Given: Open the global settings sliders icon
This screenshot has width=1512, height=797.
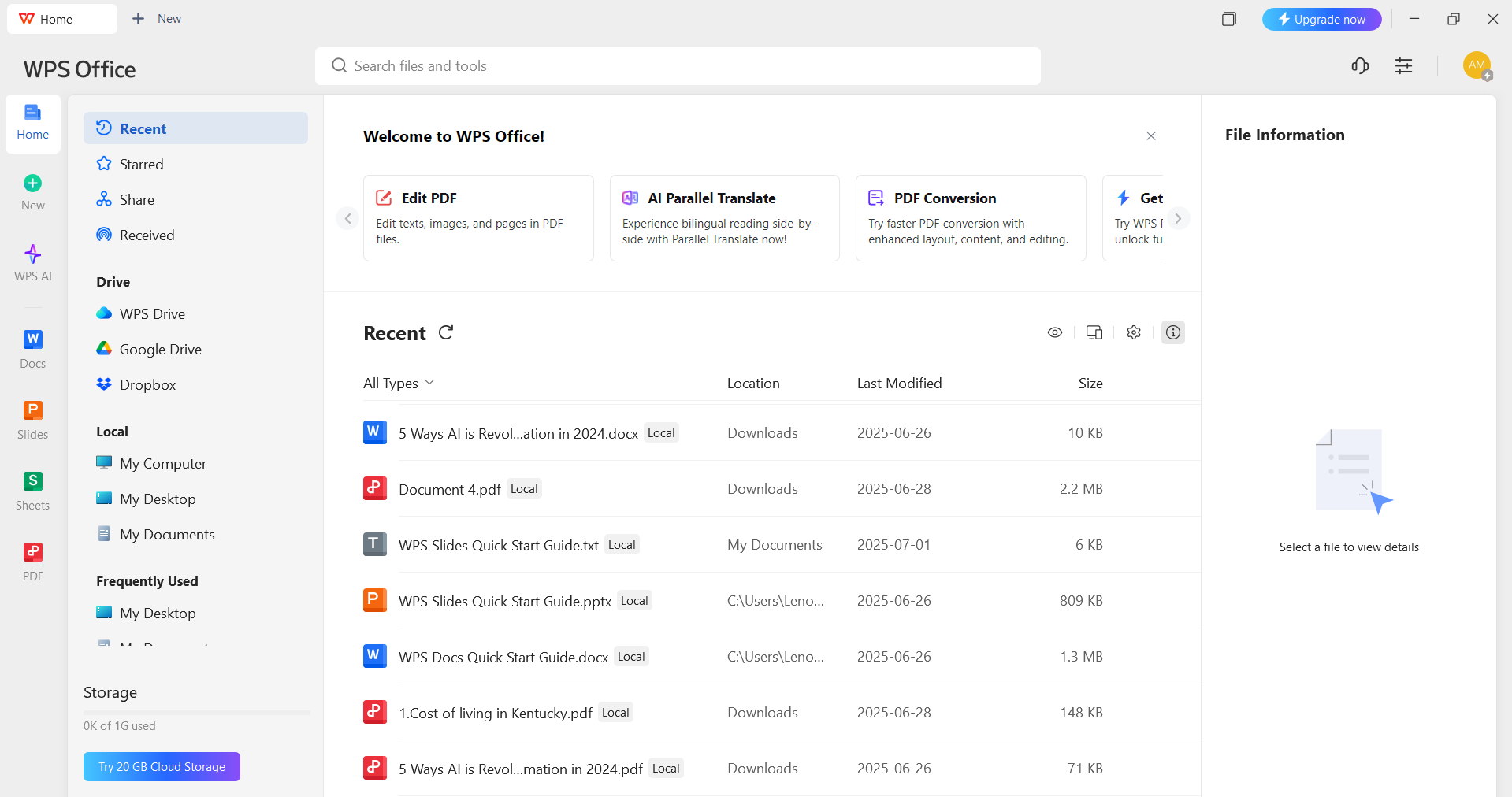Looking at the screenshot, I should [x=1403, y=66].
